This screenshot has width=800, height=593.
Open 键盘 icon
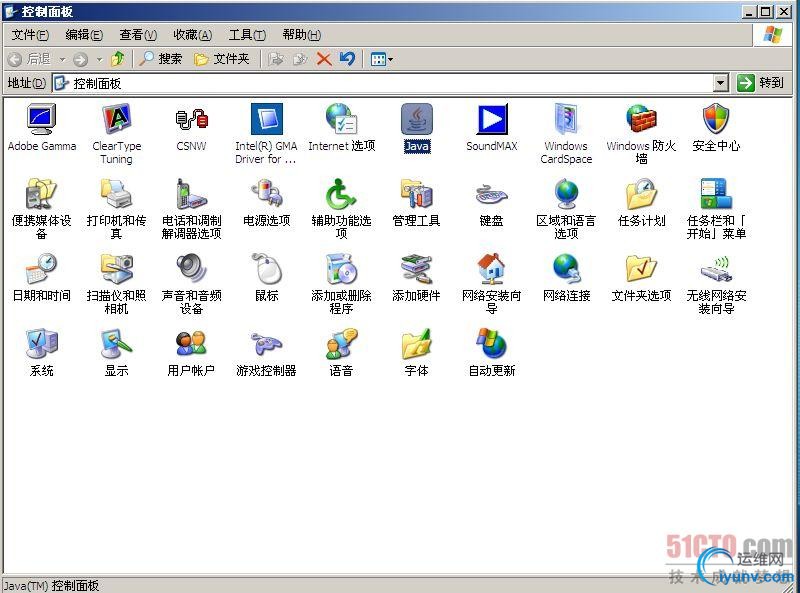[492, 194]
